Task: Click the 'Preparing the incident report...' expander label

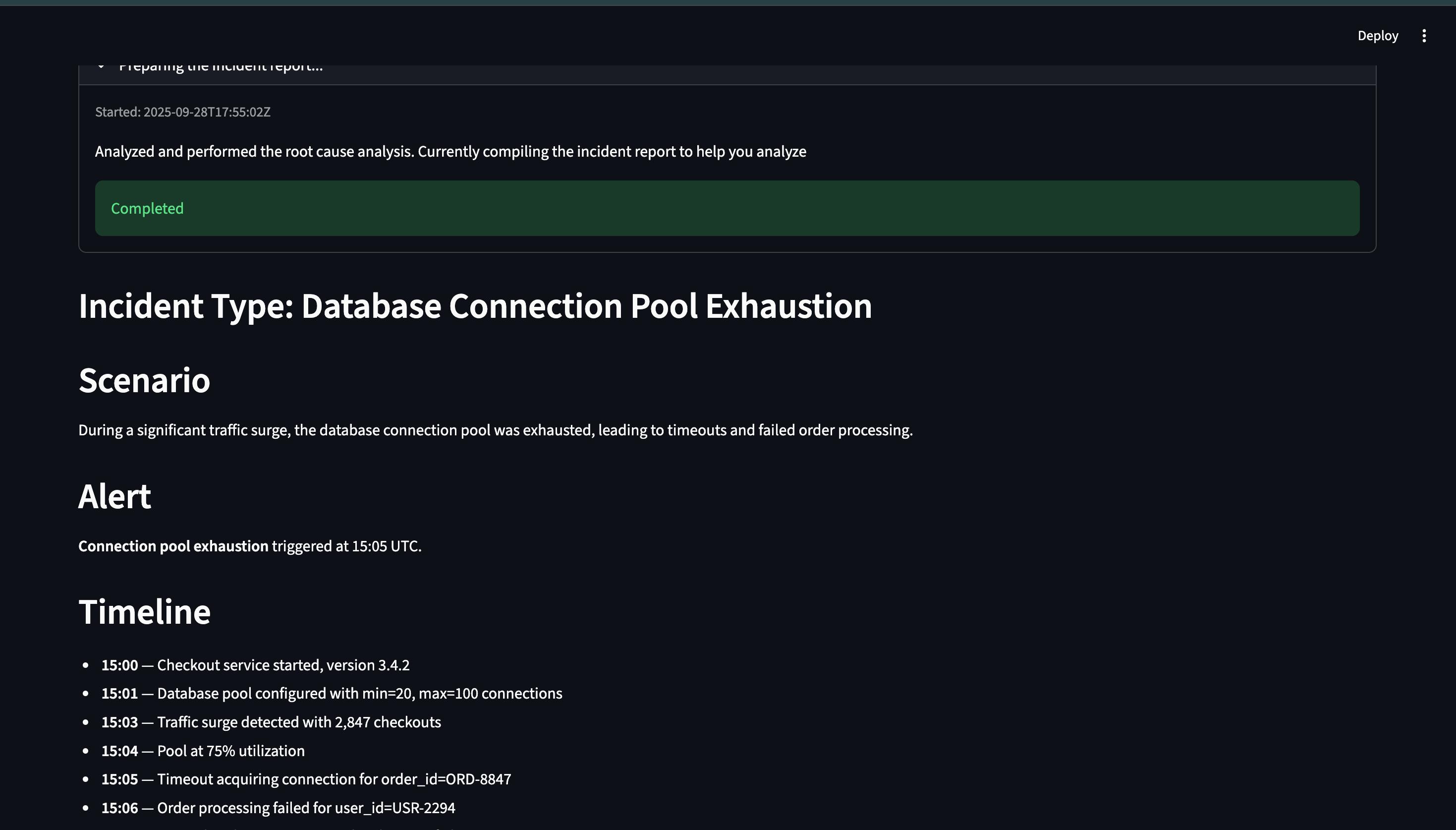Action: click(221, 69)
